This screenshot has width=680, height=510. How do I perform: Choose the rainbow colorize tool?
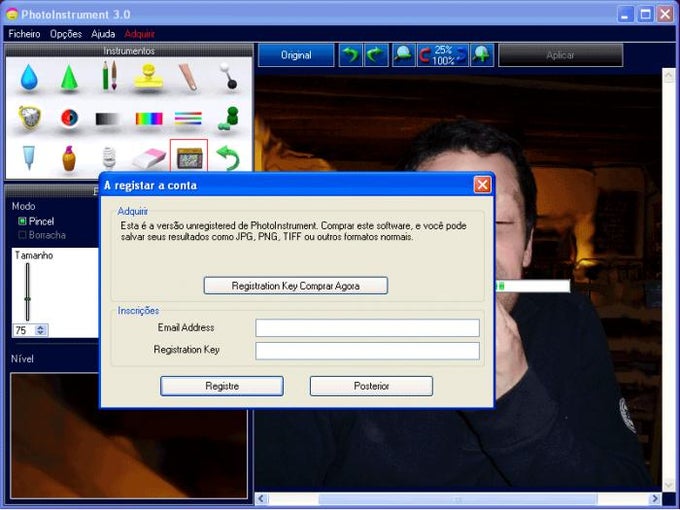pos(149,118)
